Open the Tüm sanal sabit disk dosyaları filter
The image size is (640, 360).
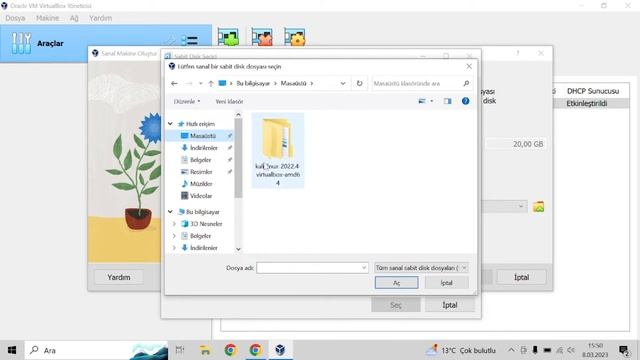point(421,268)
